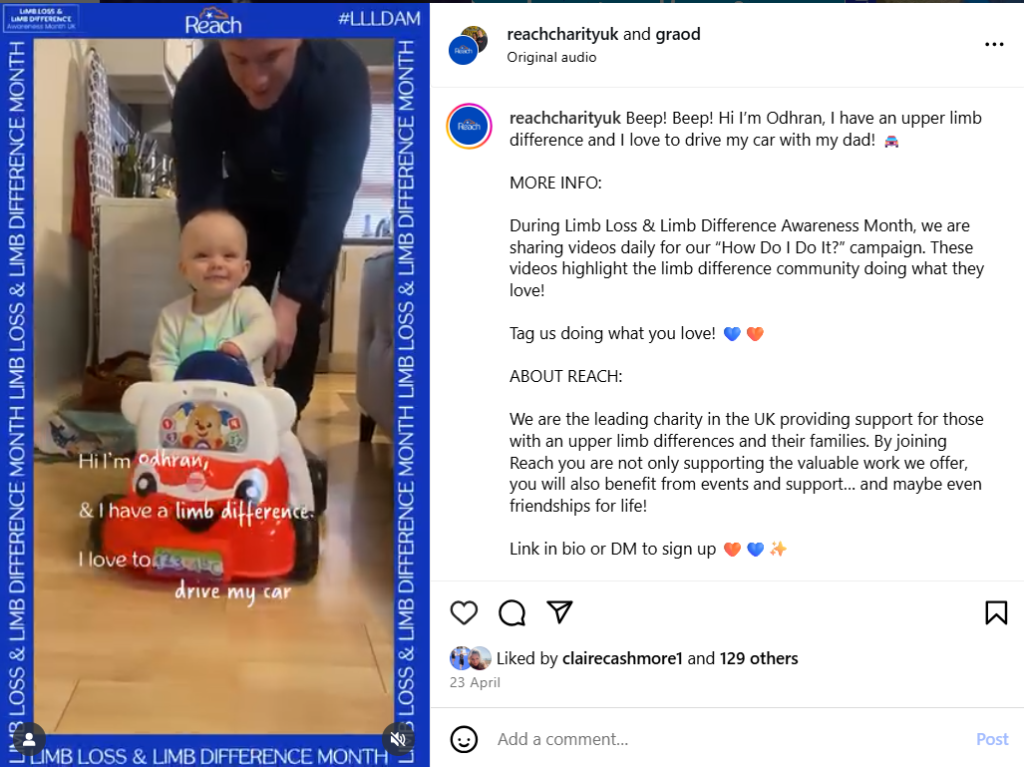
Task: Show tagged people icon on video
Action: [x=29, y=740]
